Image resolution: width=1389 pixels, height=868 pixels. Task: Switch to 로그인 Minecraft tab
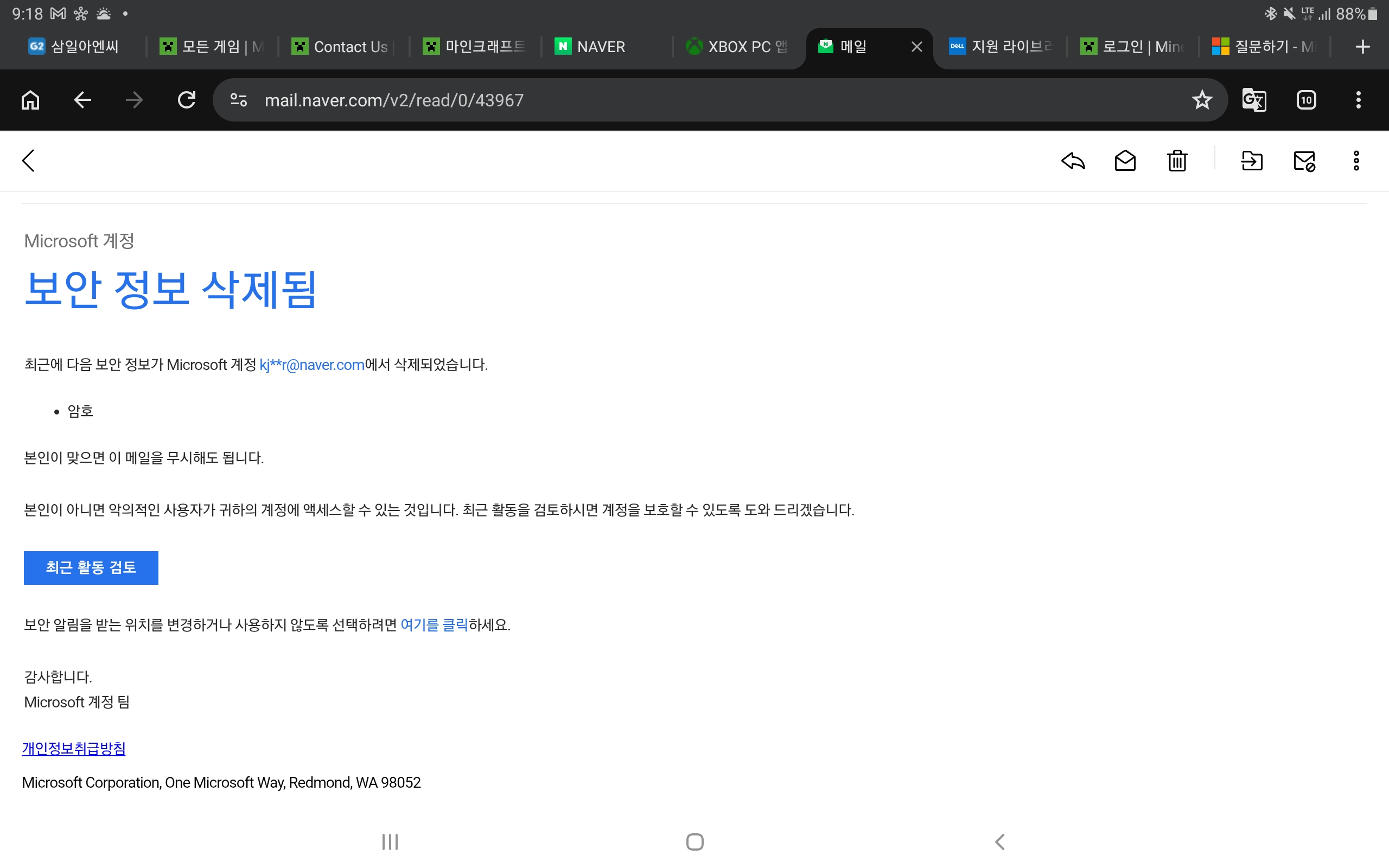(x=1132, y=47)
